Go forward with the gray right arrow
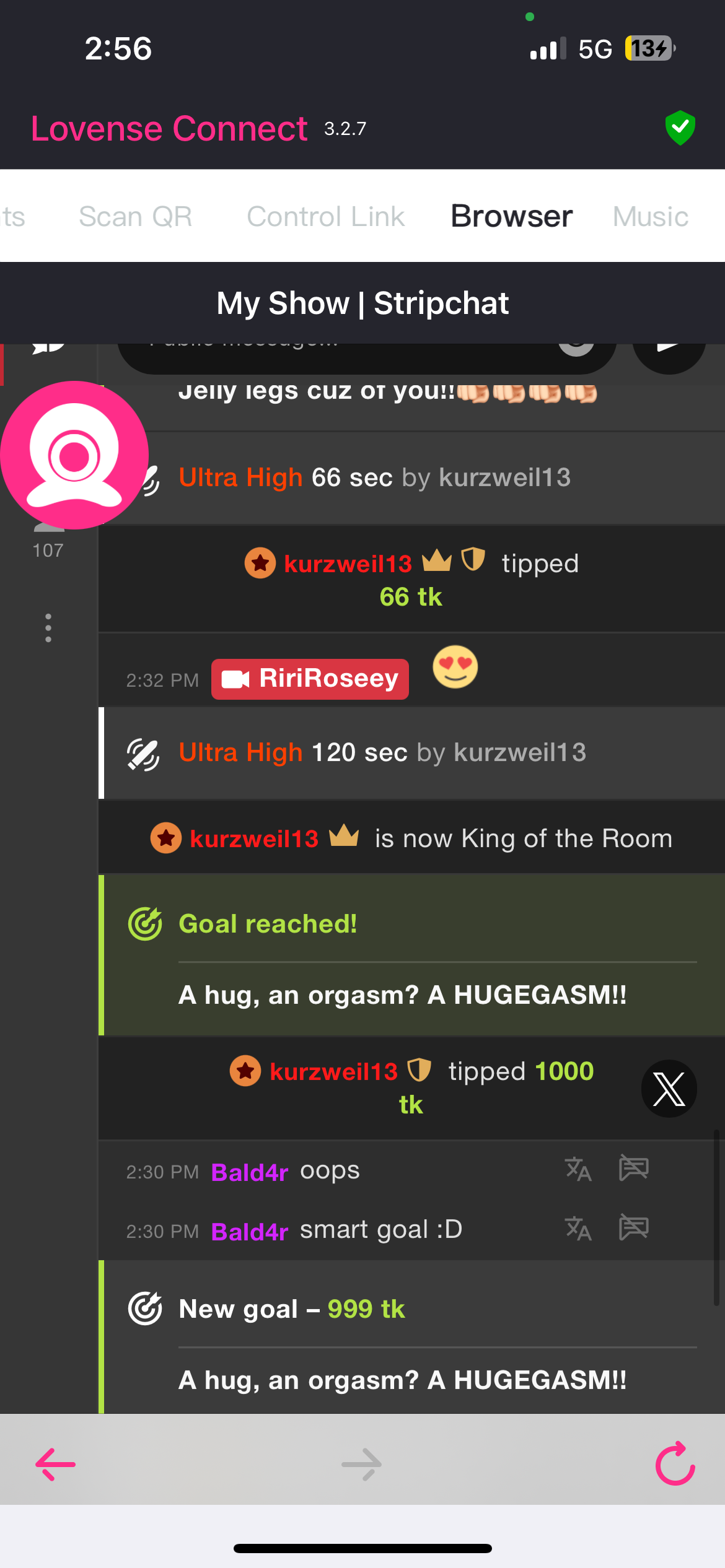Viewport: 725px width, 1568px height. point(362,1464)
